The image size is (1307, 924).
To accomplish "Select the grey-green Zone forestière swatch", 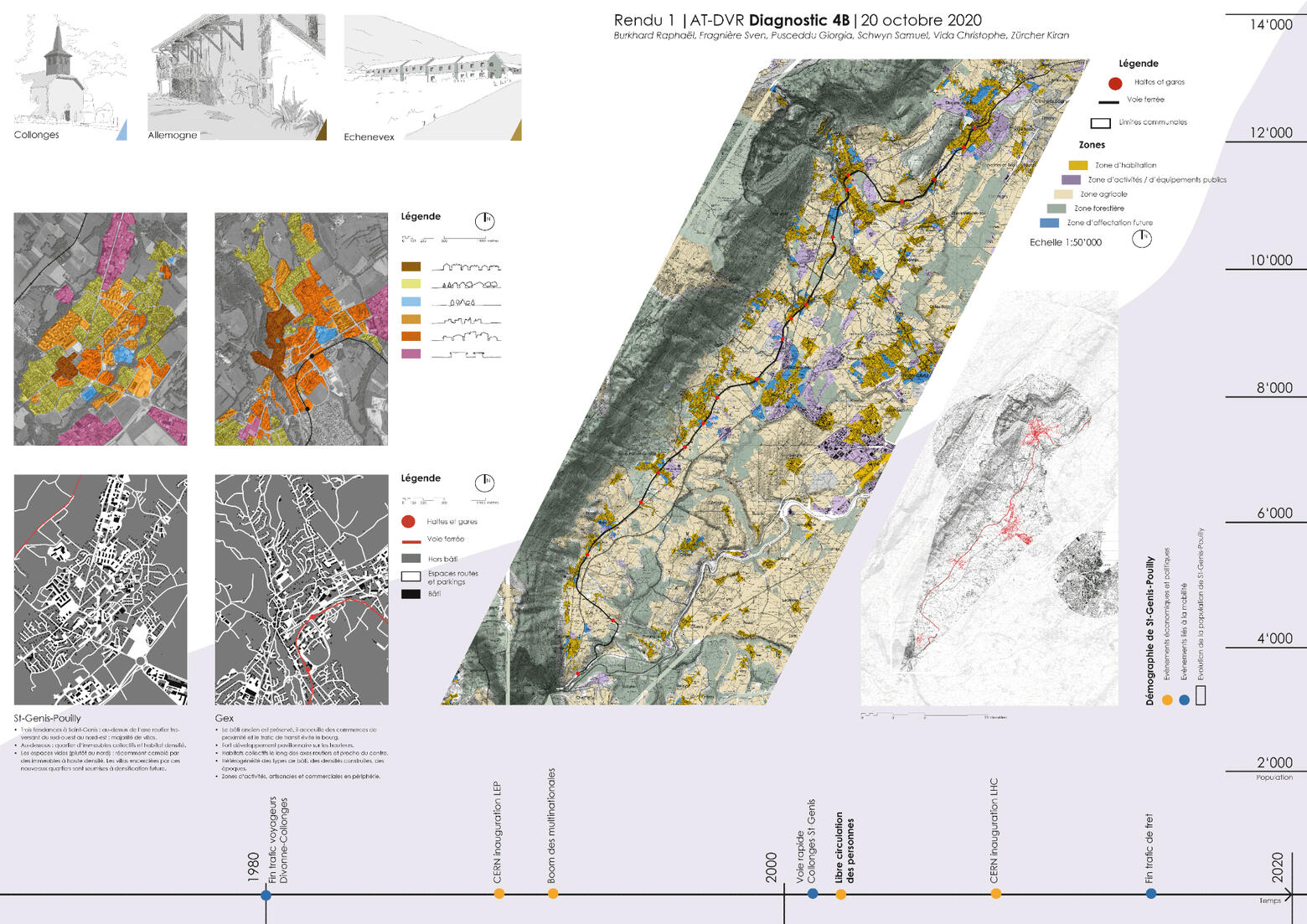I will pos(1056,209).
